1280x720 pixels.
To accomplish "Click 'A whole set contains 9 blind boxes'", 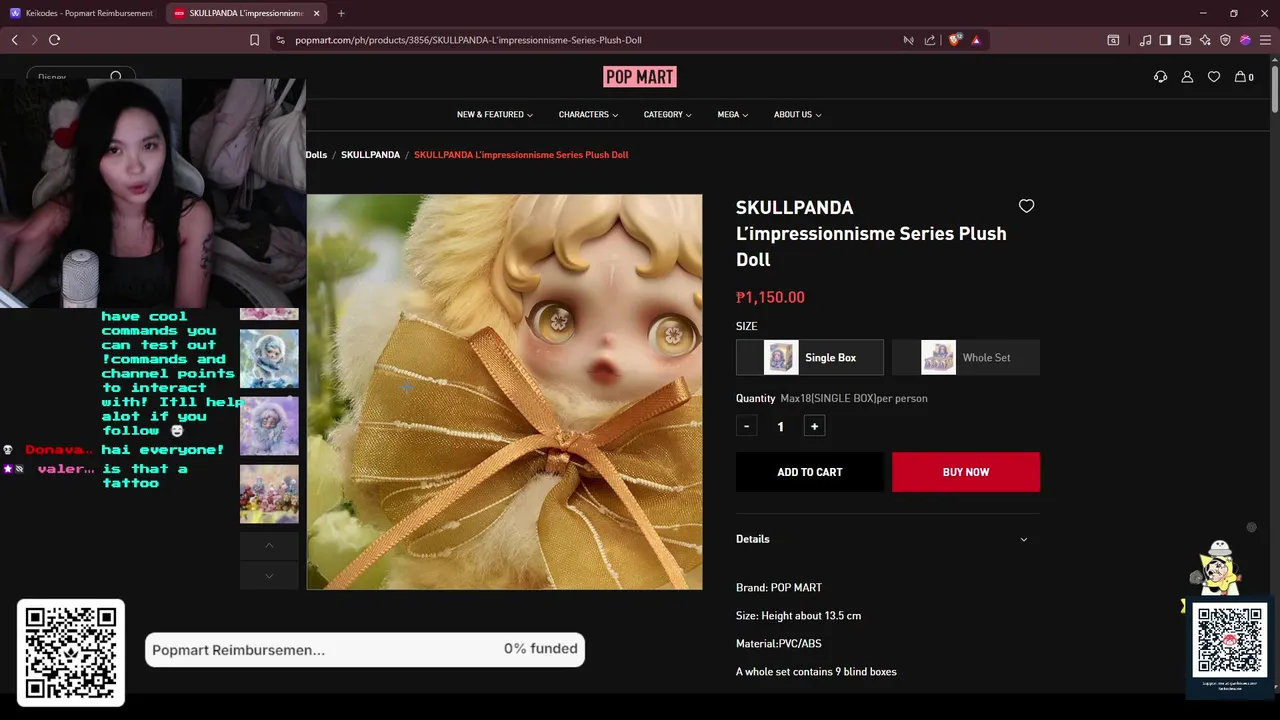I will tap(816, 672).
